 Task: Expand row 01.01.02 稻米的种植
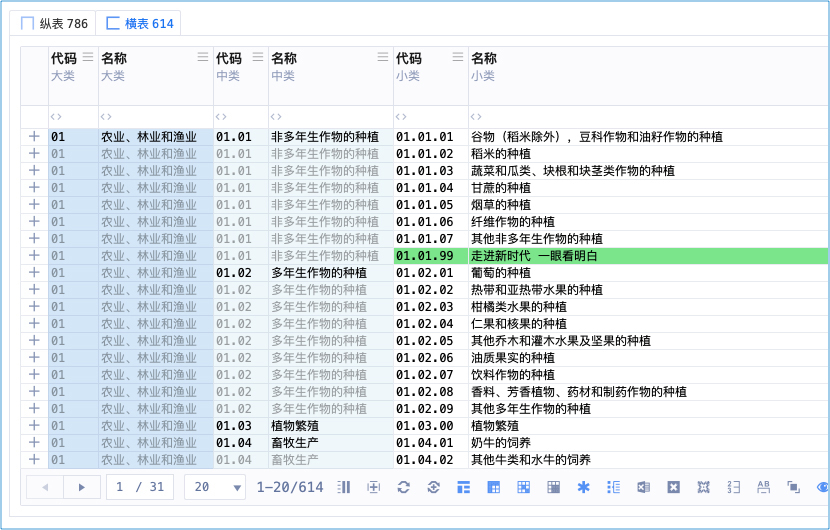tap(34, 154)
